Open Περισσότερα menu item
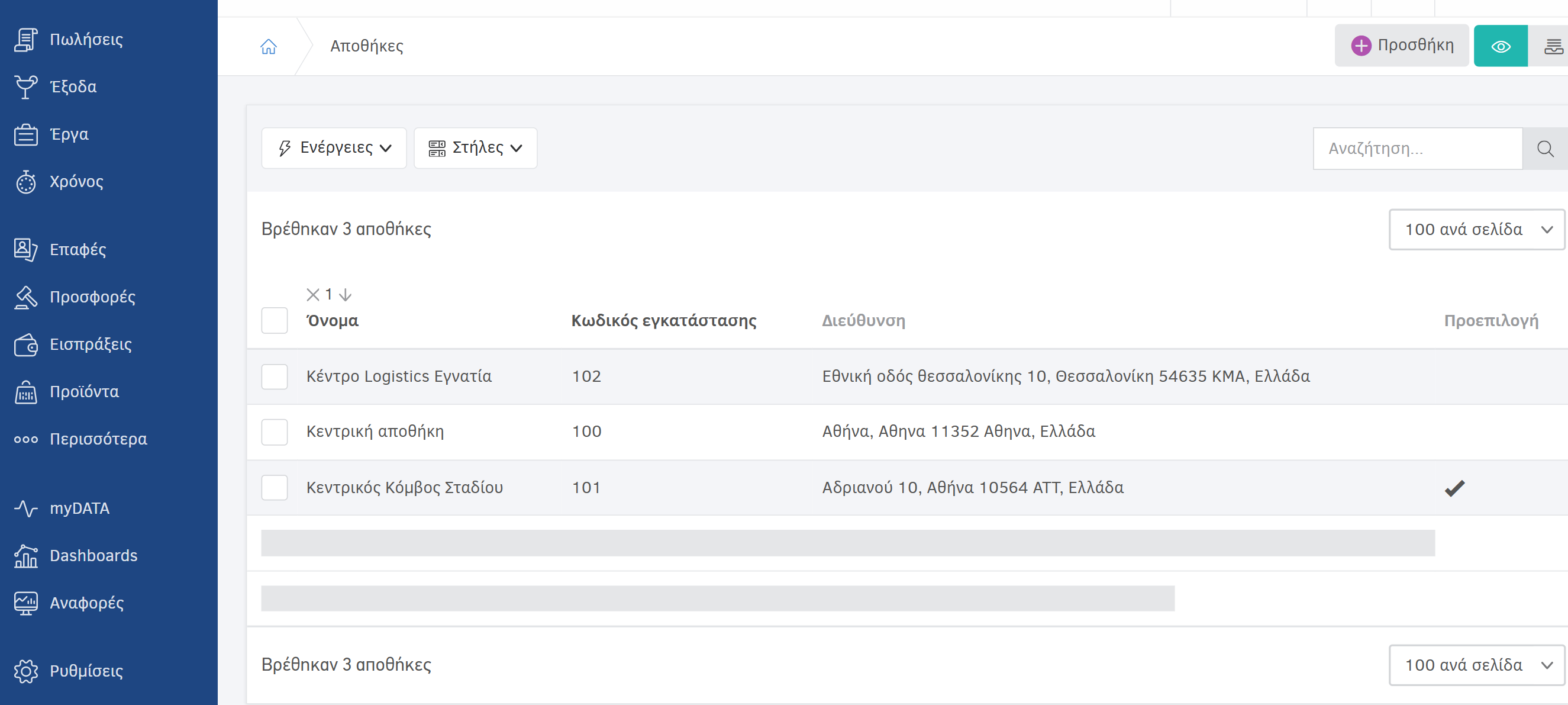The width and height of the screenshot is (1568, 705). 98,439
